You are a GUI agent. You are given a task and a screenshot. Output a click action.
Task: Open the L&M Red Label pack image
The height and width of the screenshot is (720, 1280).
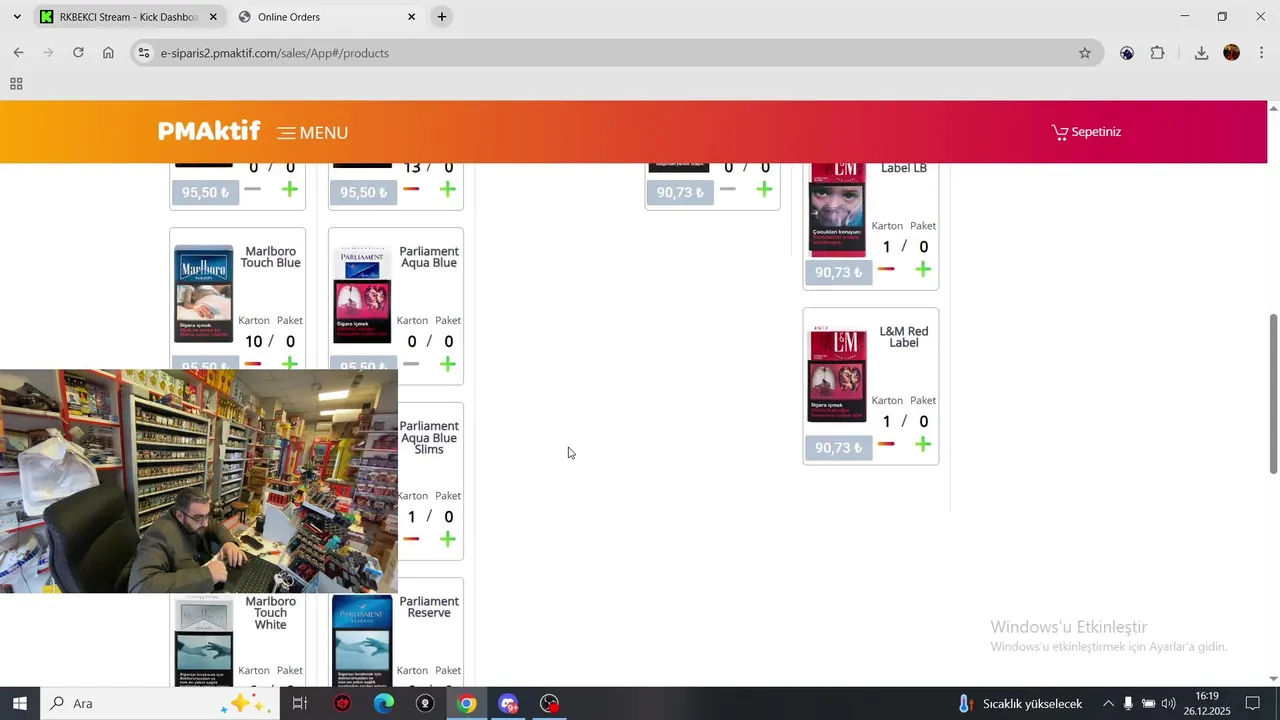click(x=837, y=374)
